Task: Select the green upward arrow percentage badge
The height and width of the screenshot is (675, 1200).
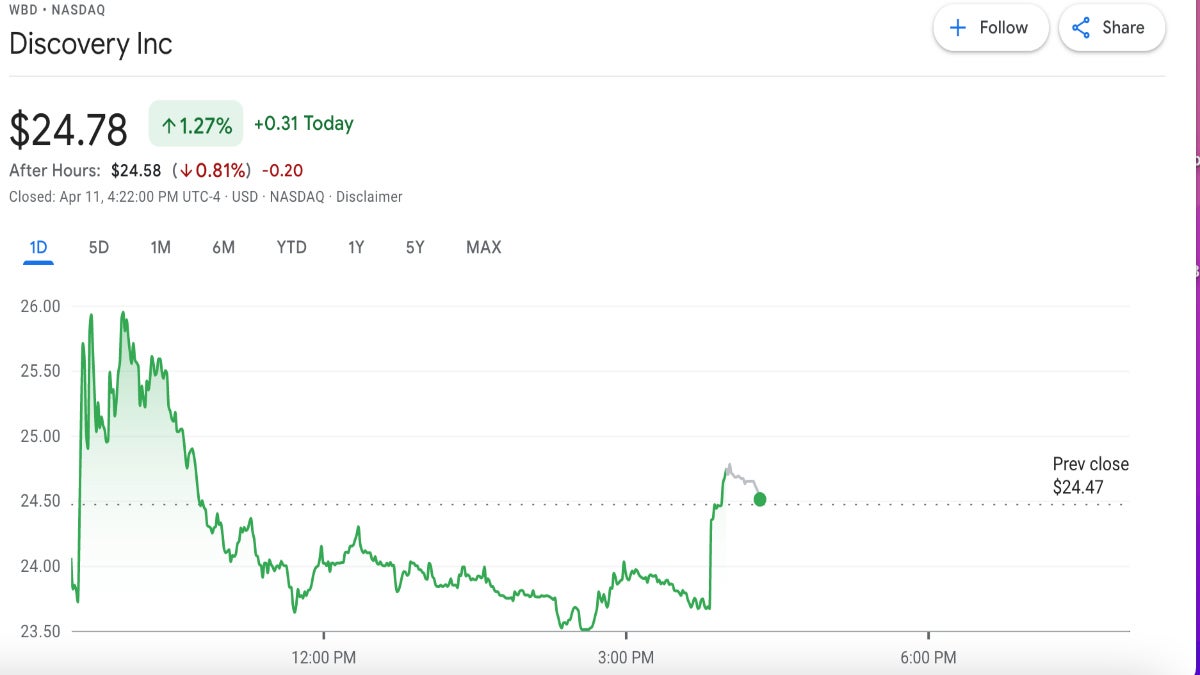Action: pos(195,124)
